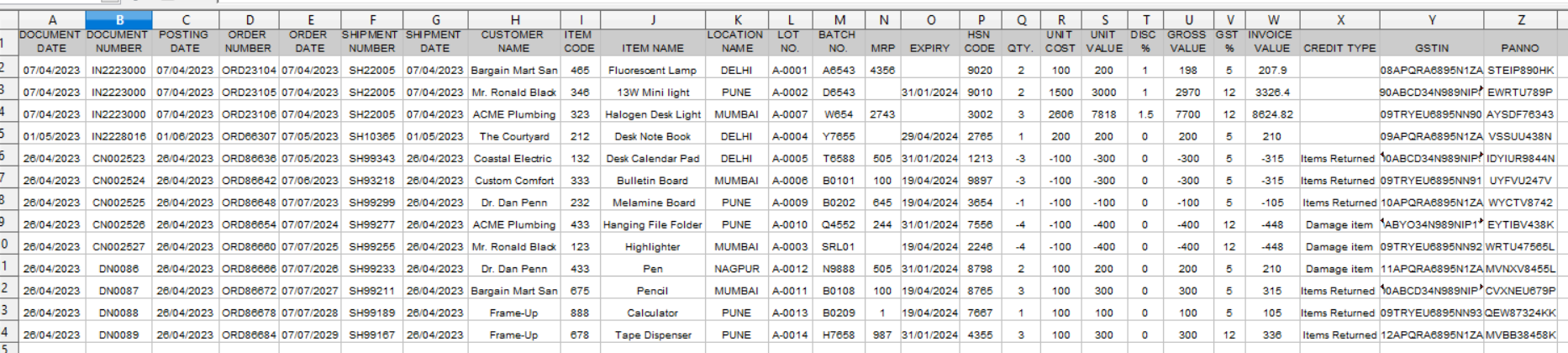Click GSTIN cell 08APQRA6895N1ZA
This screenshot has height=353, width=1568.
pyautogui.click(x=1431, y=71)
